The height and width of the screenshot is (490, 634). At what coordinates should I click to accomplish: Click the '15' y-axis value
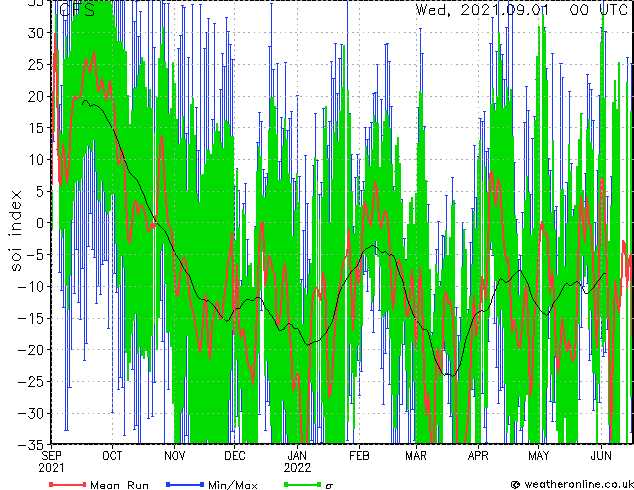[36, 128]
